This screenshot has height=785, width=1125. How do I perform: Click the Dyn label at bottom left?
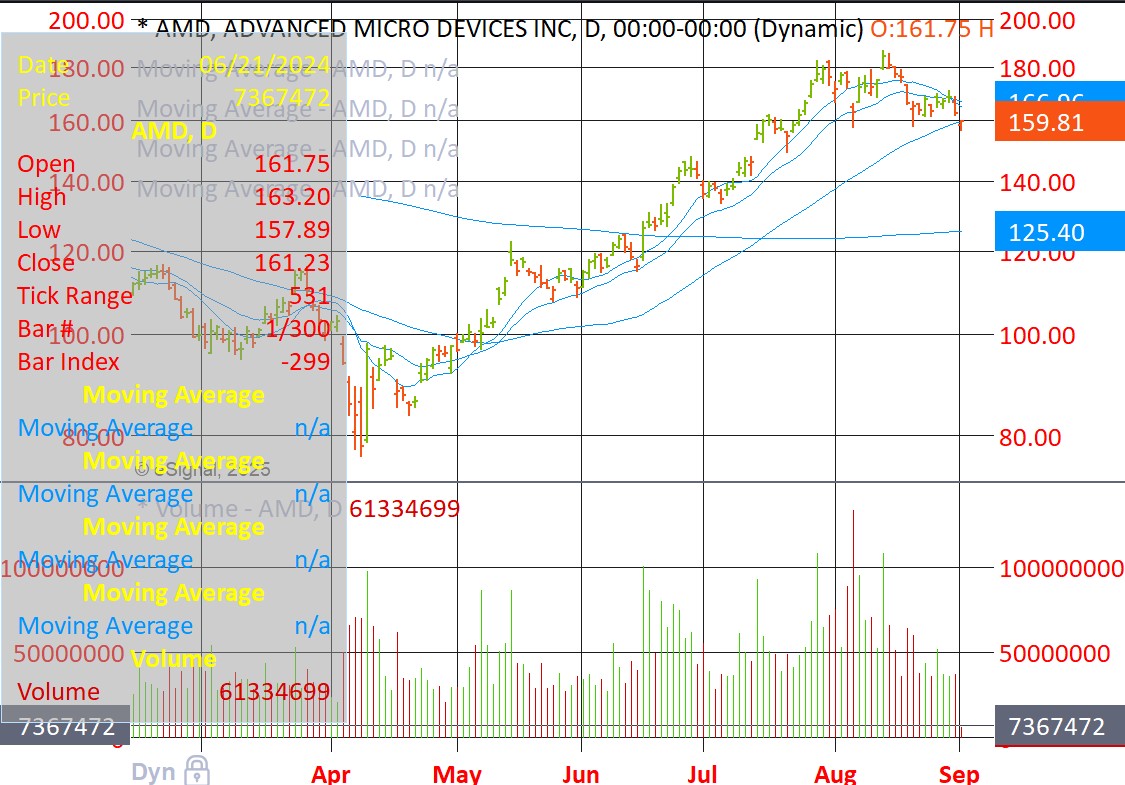tap(155, 772)
